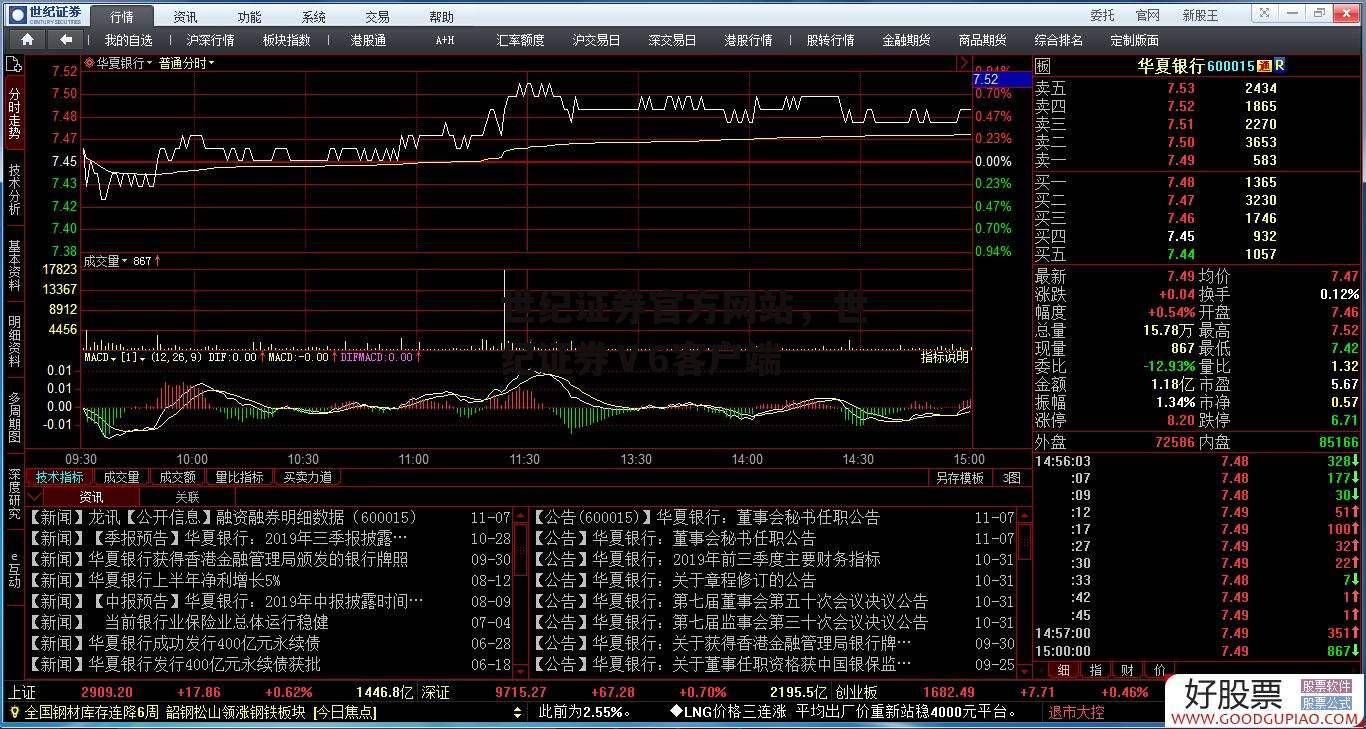Click the add page icon above 分时走势
Viewport: 1366px width, 729px height.
click(x=13, y=64)
